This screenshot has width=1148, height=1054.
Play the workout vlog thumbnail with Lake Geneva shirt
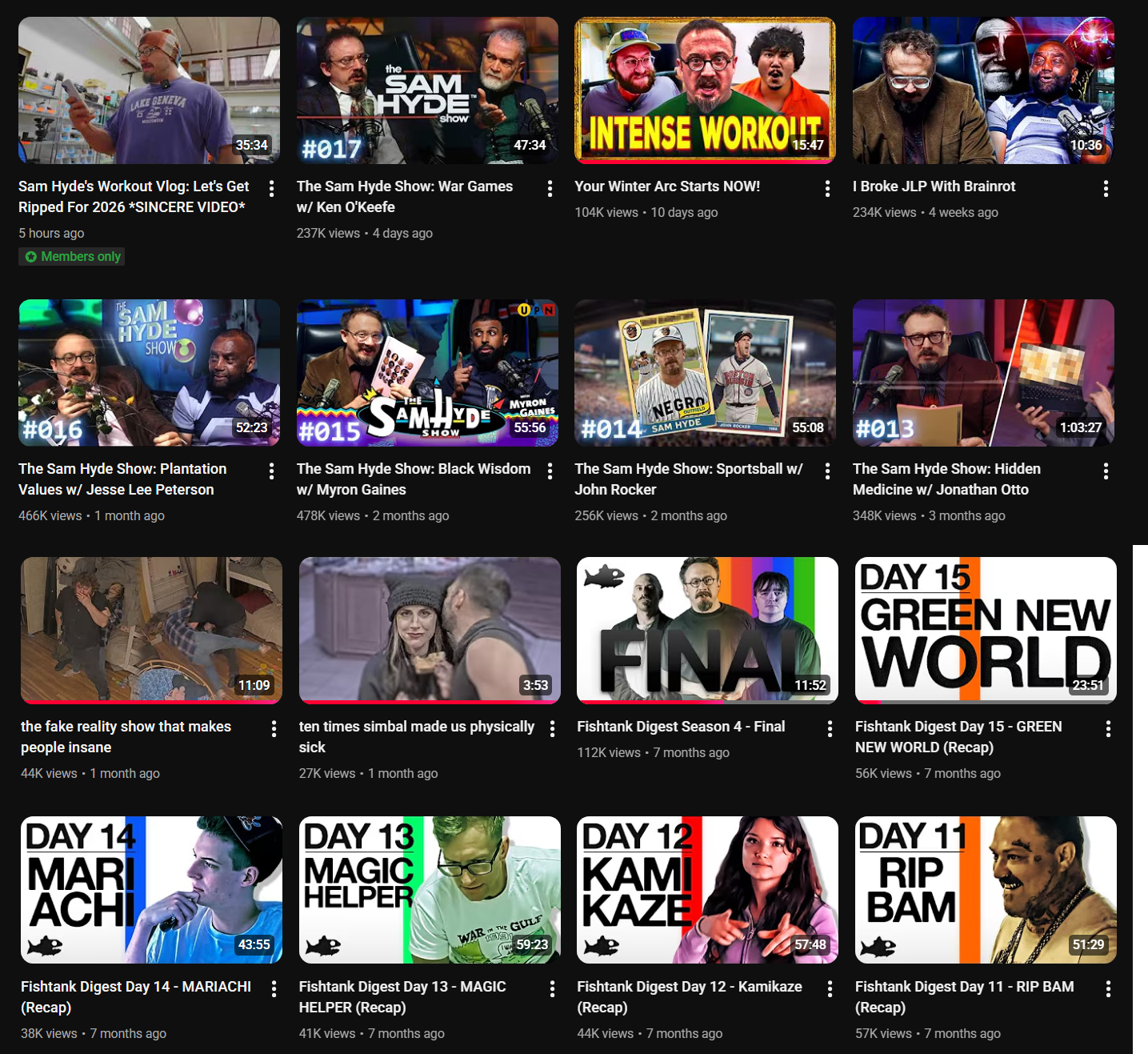[x=150, y=90]
